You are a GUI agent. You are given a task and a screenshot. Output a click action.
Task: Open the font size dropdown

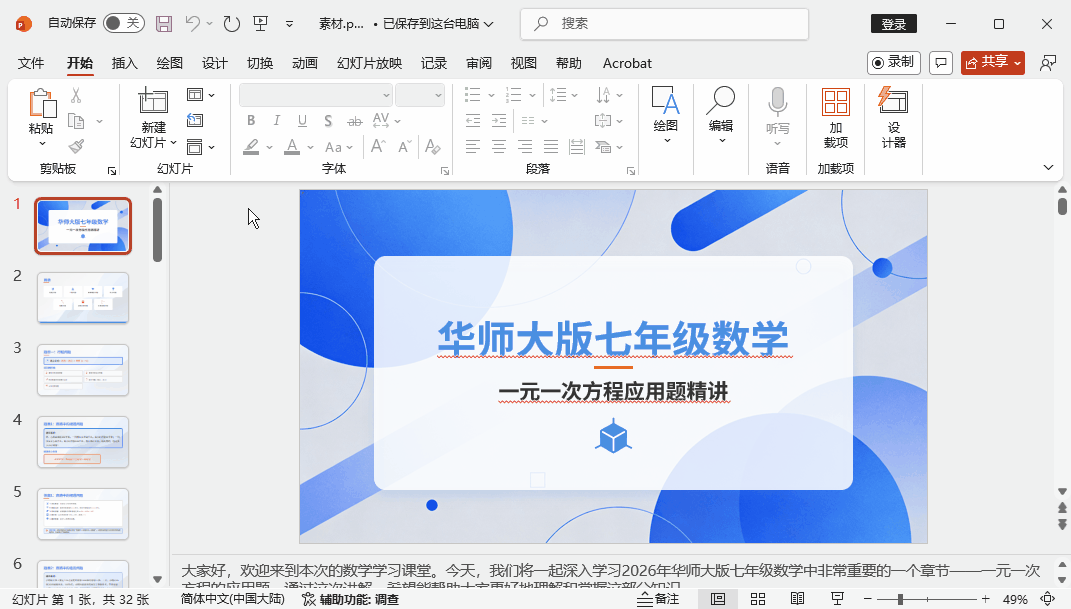tap(438, 96)
